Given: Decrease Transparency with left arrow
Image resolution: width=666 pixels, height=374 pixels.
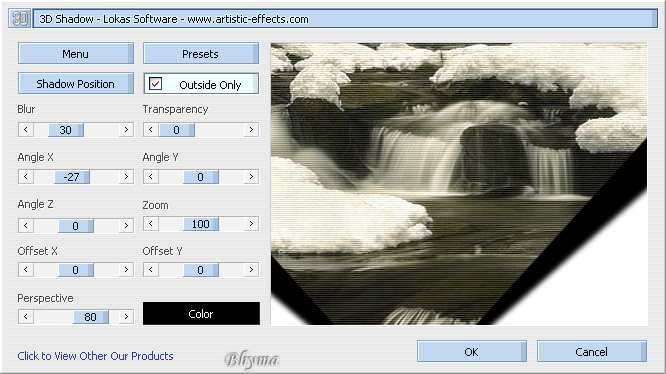Looking at the screenshot, I should 151,129.
